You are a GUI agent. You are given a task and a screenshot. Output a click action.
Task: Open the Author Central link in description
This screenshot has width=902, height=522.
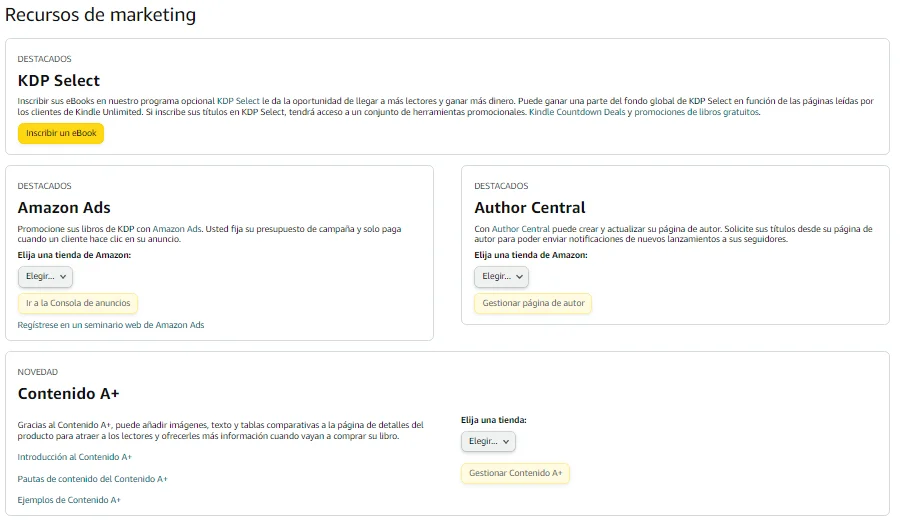[521, 229]
